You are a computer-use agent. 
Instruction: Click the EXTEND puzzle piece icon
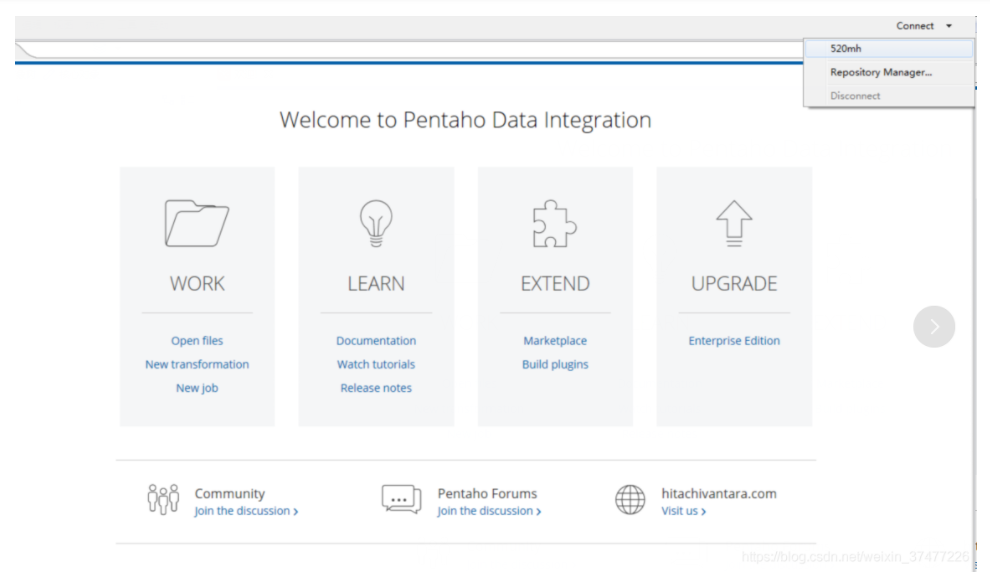coord(554,223)
